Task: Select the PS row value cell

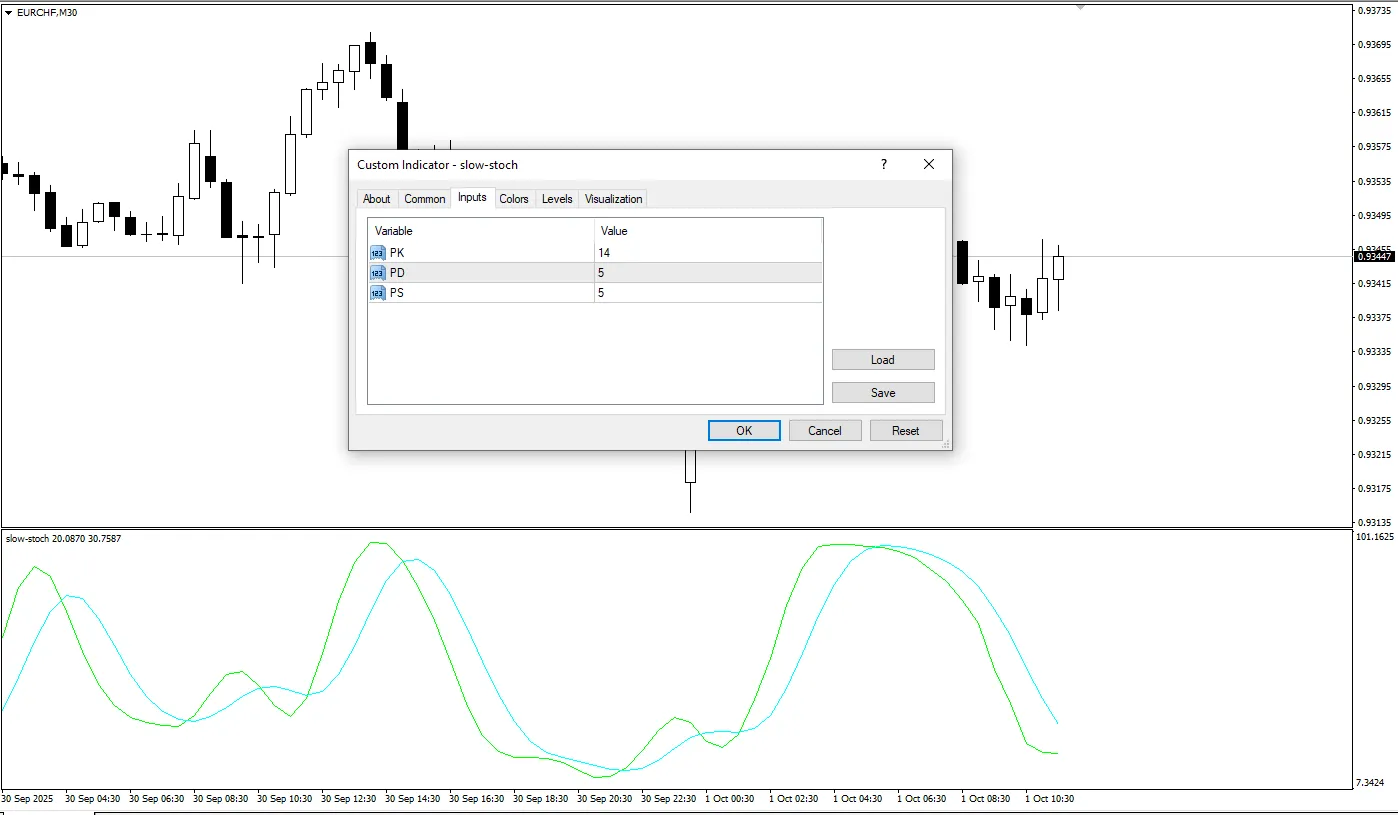Action: click(706, 293)
